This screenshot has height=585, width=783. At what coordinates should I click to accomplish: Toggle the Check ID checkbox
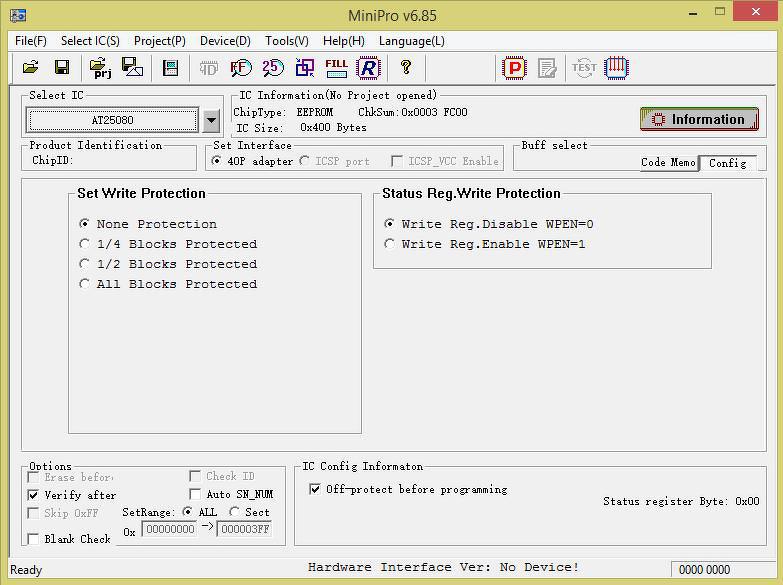coord(195,476)
